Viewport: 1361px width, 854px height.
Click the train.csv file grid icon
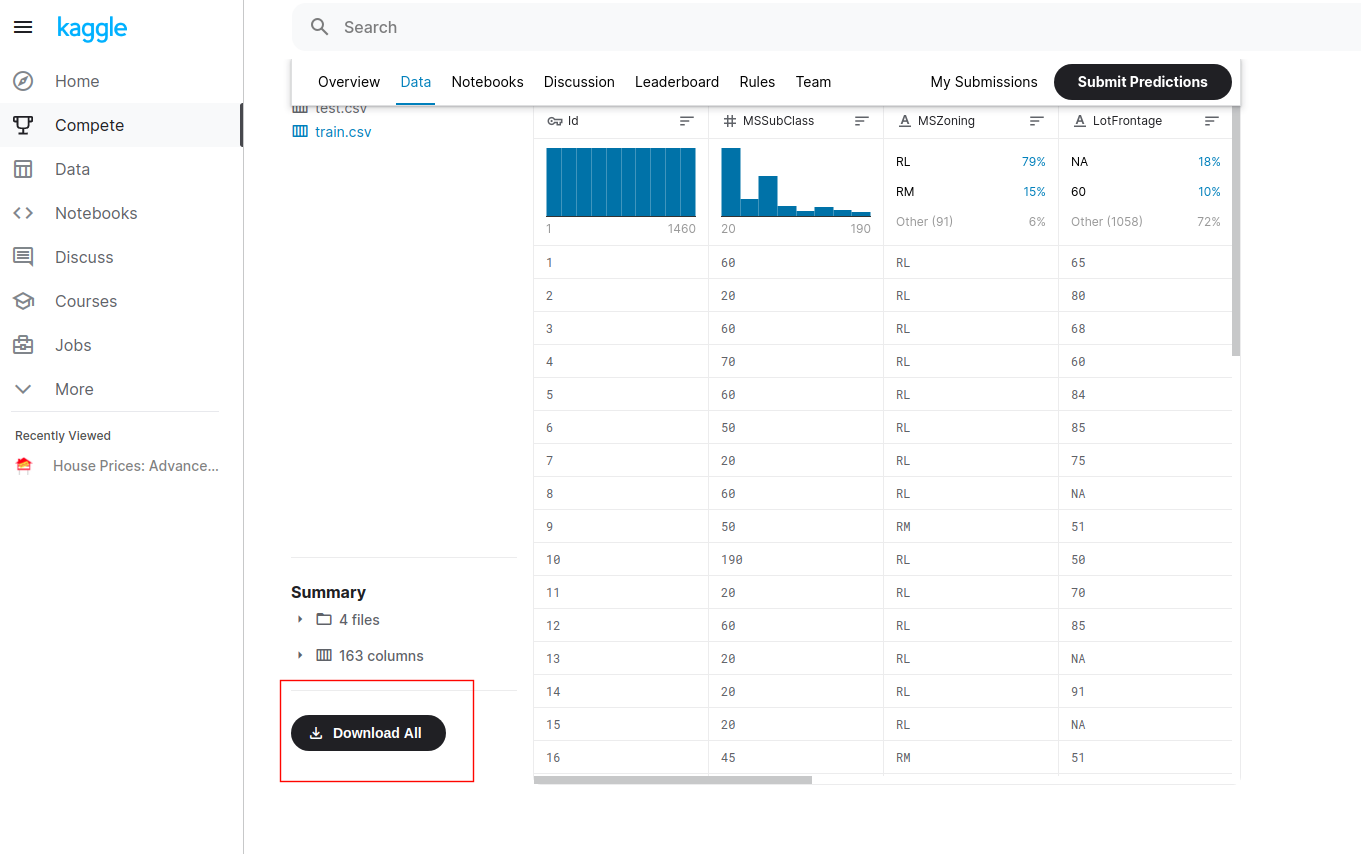300,131
